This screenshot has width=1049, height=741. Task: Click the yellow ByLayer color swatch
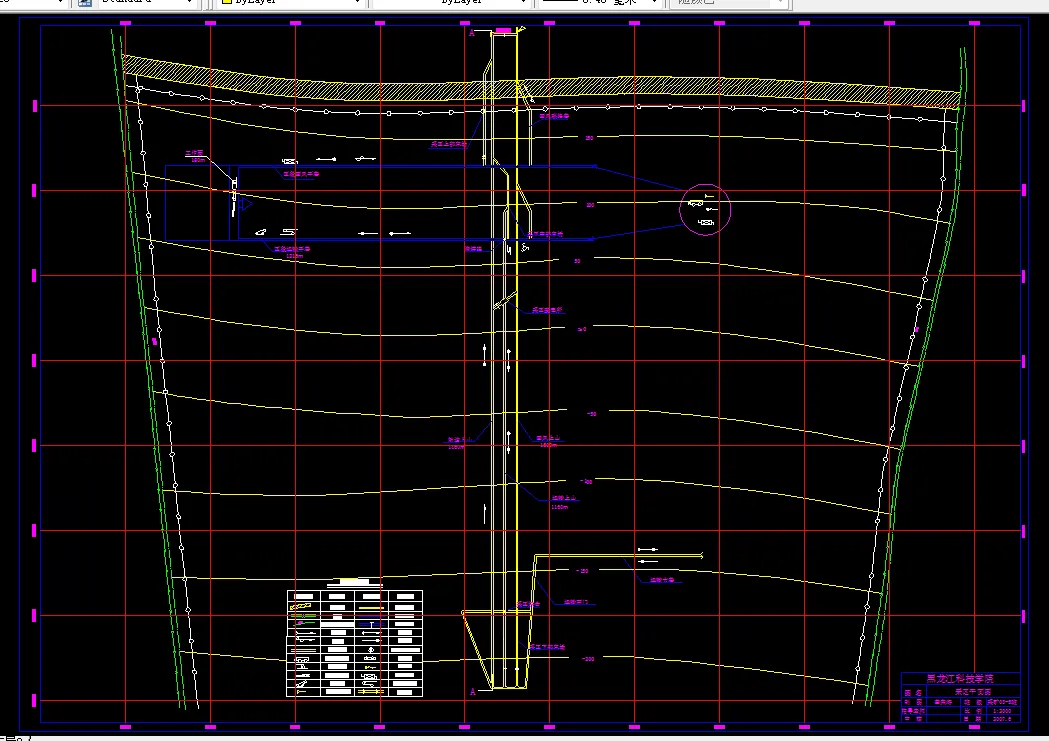pos(227,3)
